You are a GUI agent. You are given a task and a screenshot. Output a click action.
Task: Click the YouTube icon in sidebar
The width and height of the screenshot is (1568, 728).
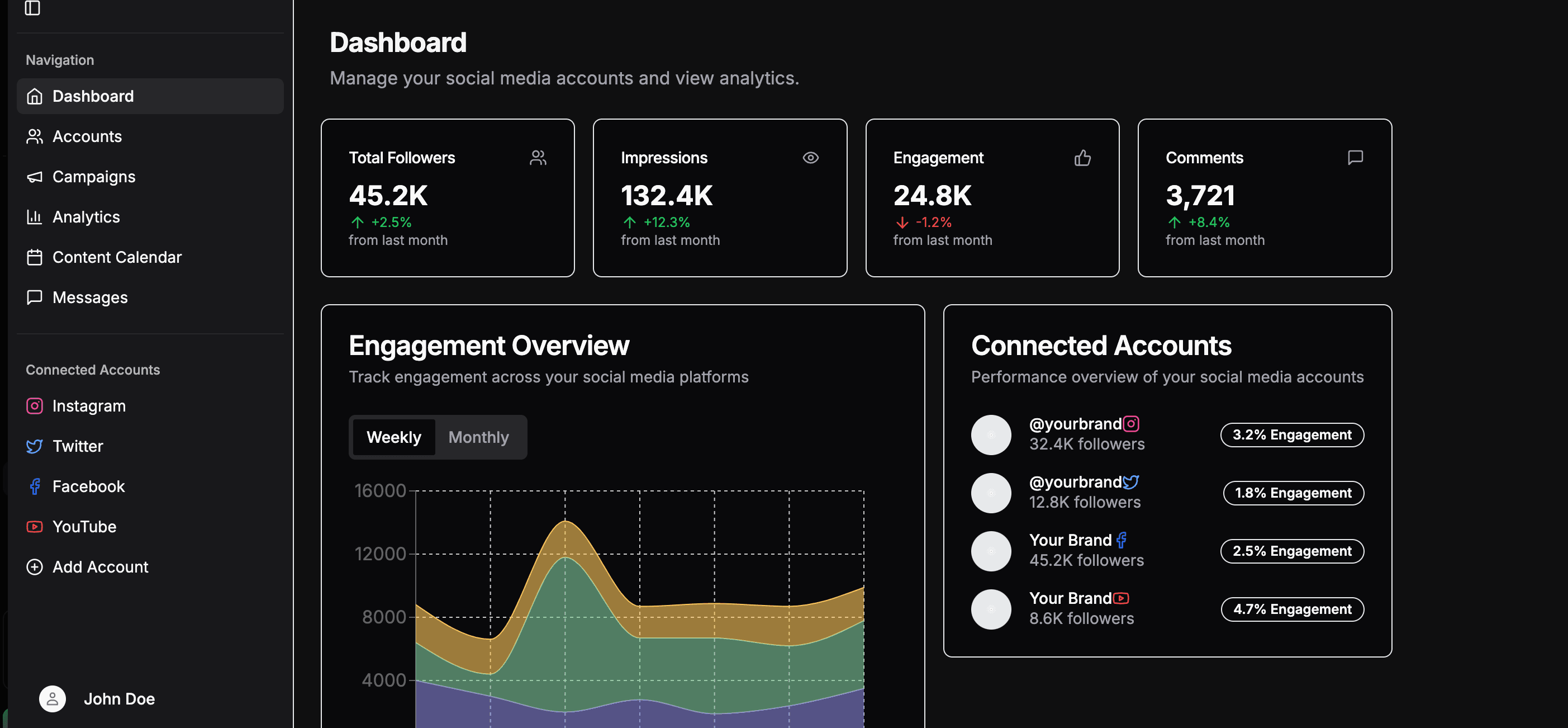click(x=35, y=526)
